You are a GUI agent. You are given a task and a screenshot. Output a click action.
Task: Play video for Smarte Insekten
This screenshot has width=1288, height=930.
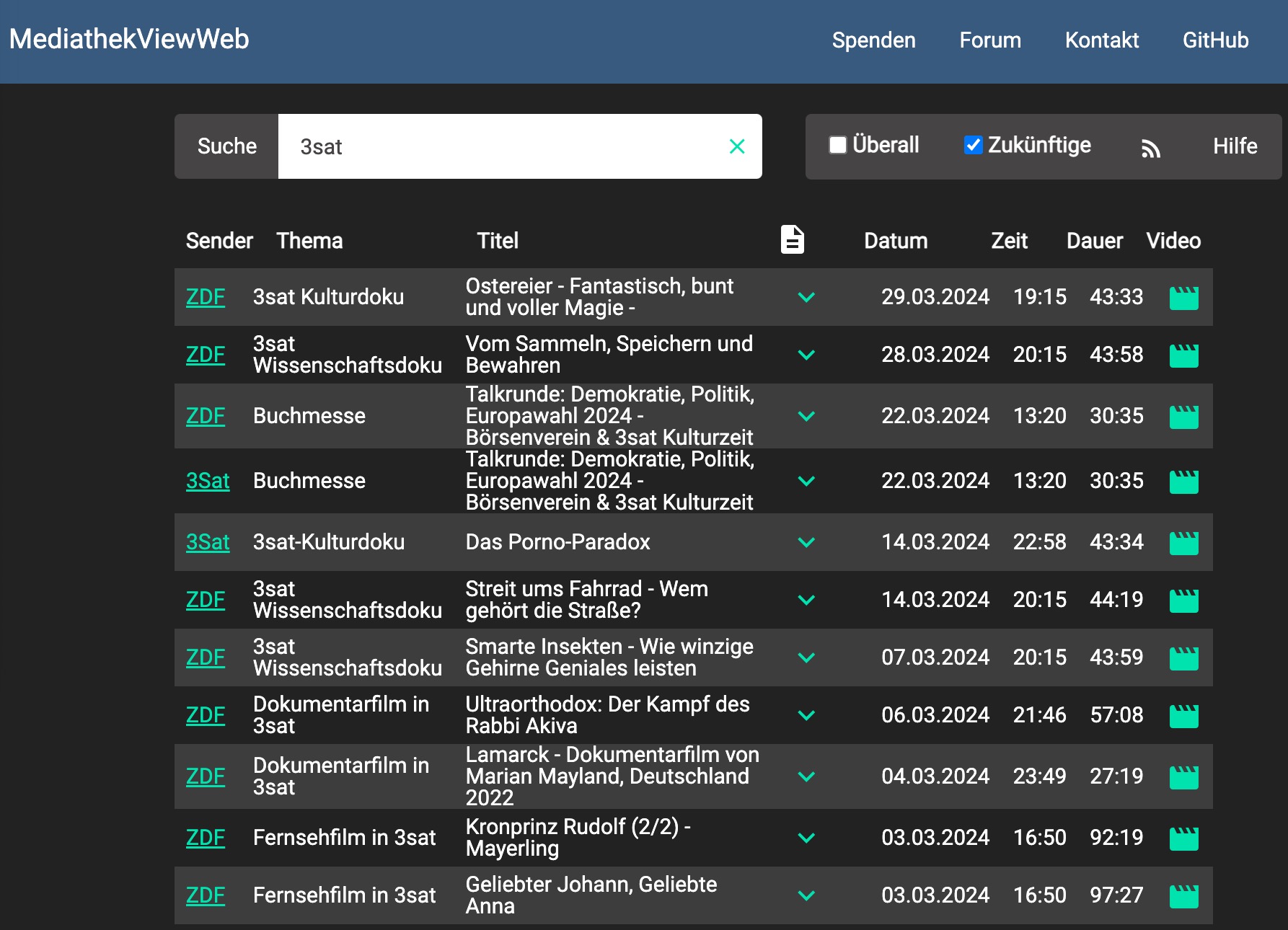pos(1183,658)
